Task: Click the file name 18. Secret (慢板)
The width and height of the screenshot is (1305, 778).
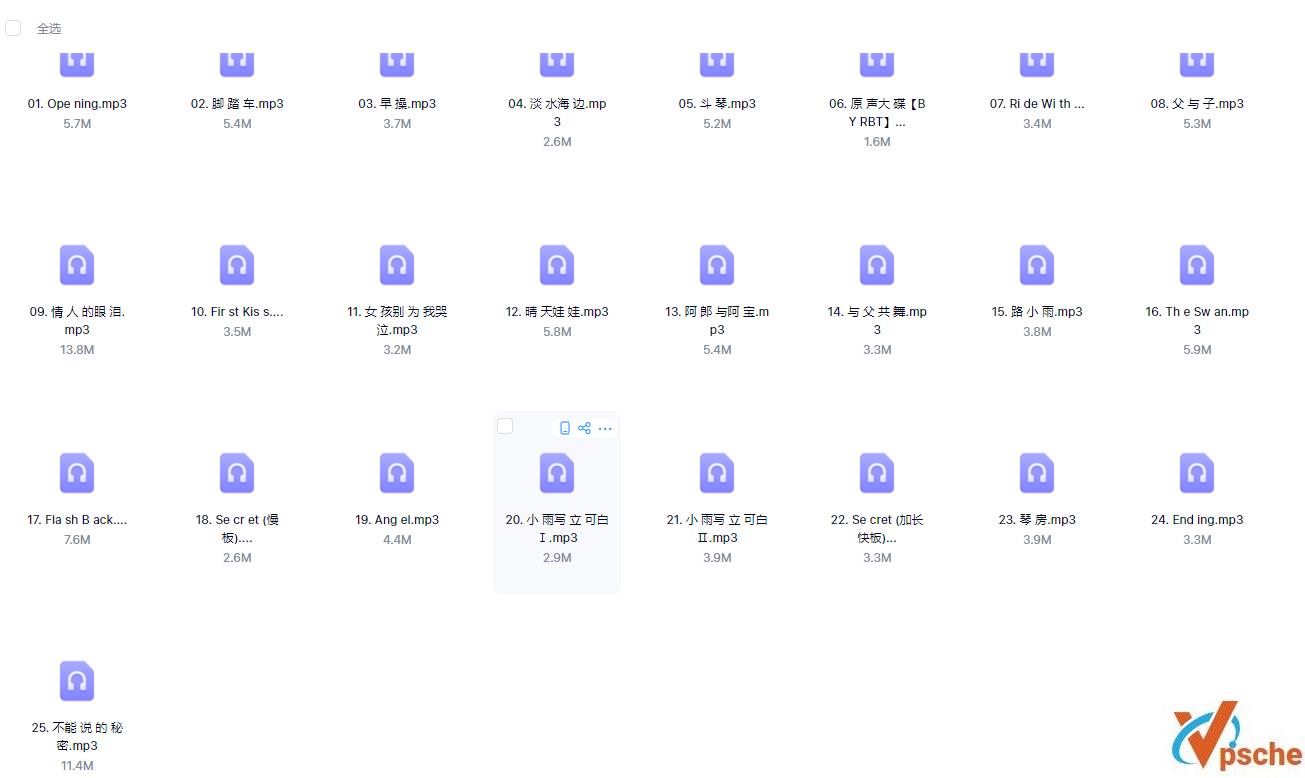Action: (237, 529)
